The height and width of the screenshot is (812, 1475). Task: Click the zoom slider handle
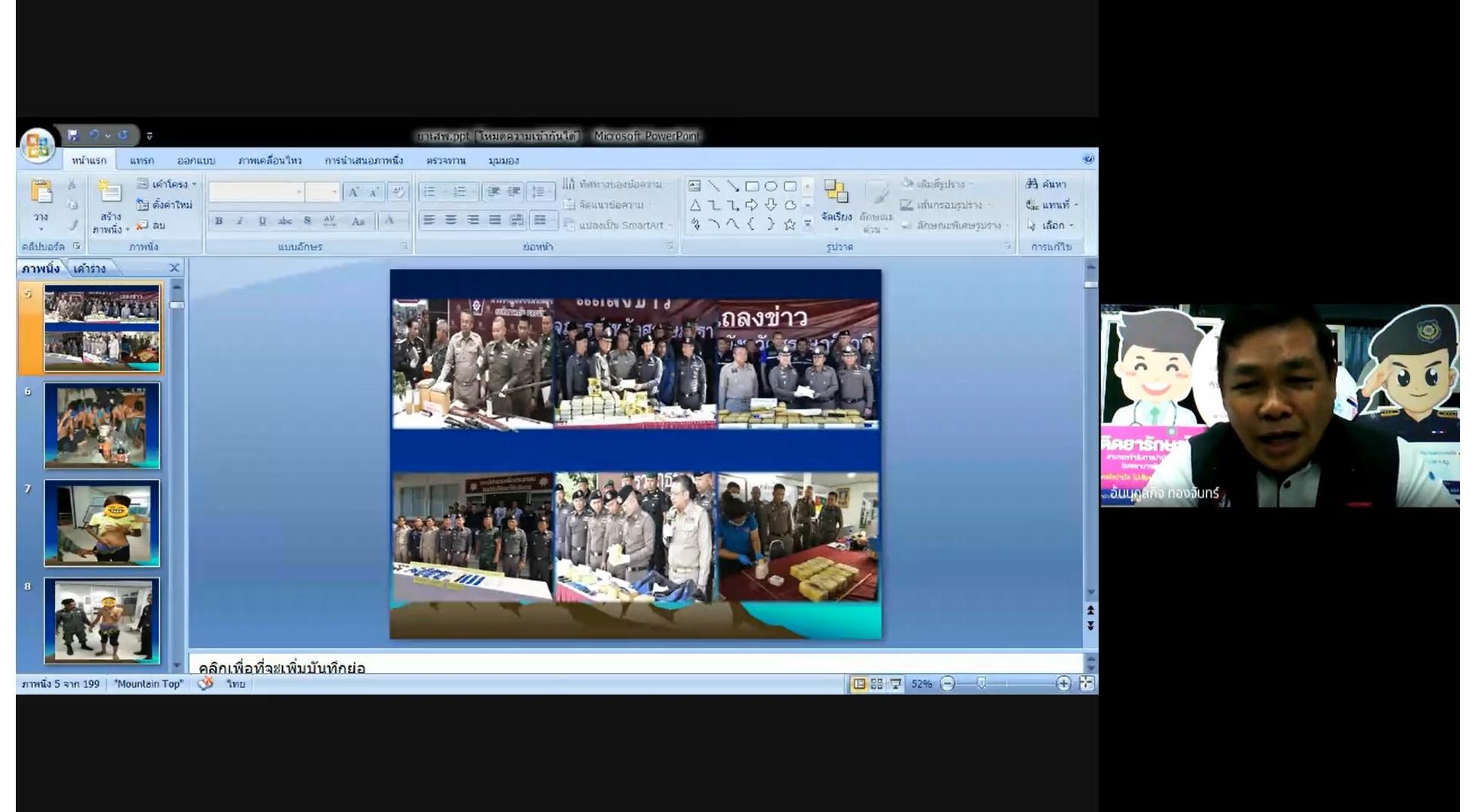point(981,683)
